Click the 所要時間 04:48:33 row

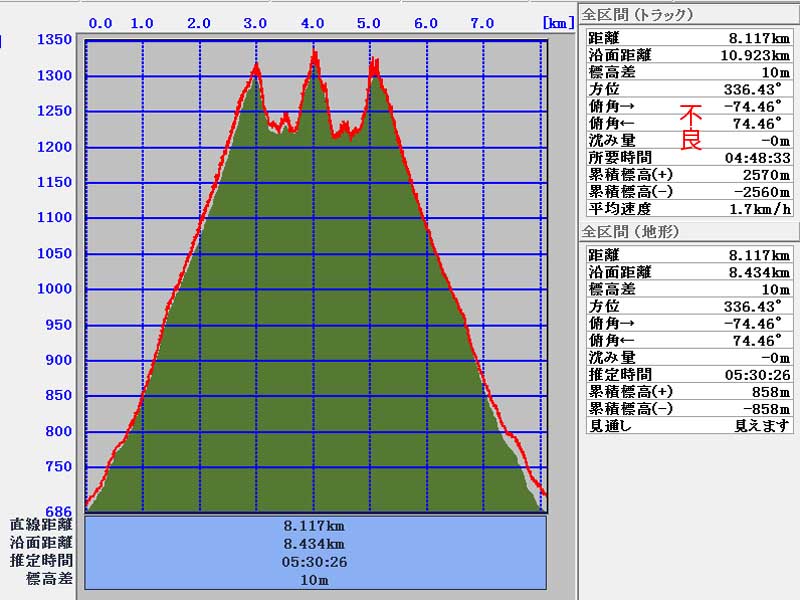(x=690, y=157)
